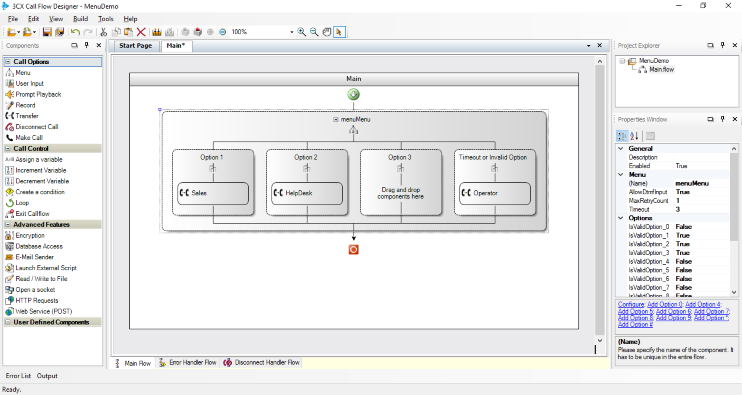Click the Zoom Out magnifier icon
742x395 pixels.
[x=314, y=32]
